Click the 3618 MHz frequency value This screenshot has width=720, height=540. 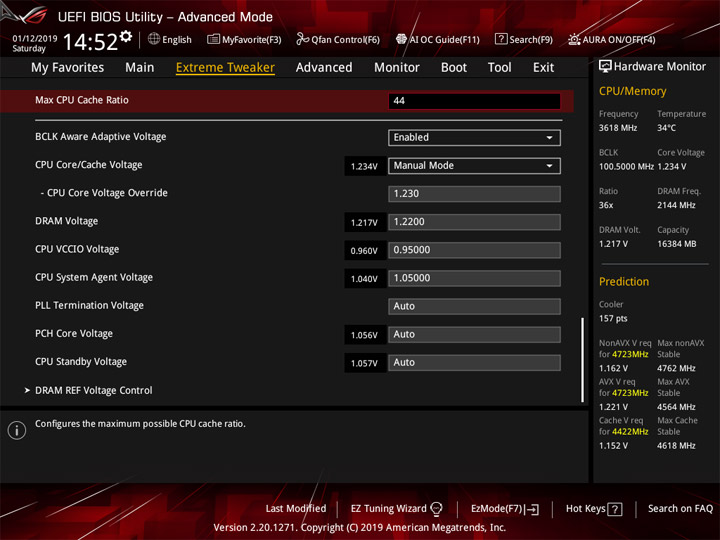tap(618, 128)
